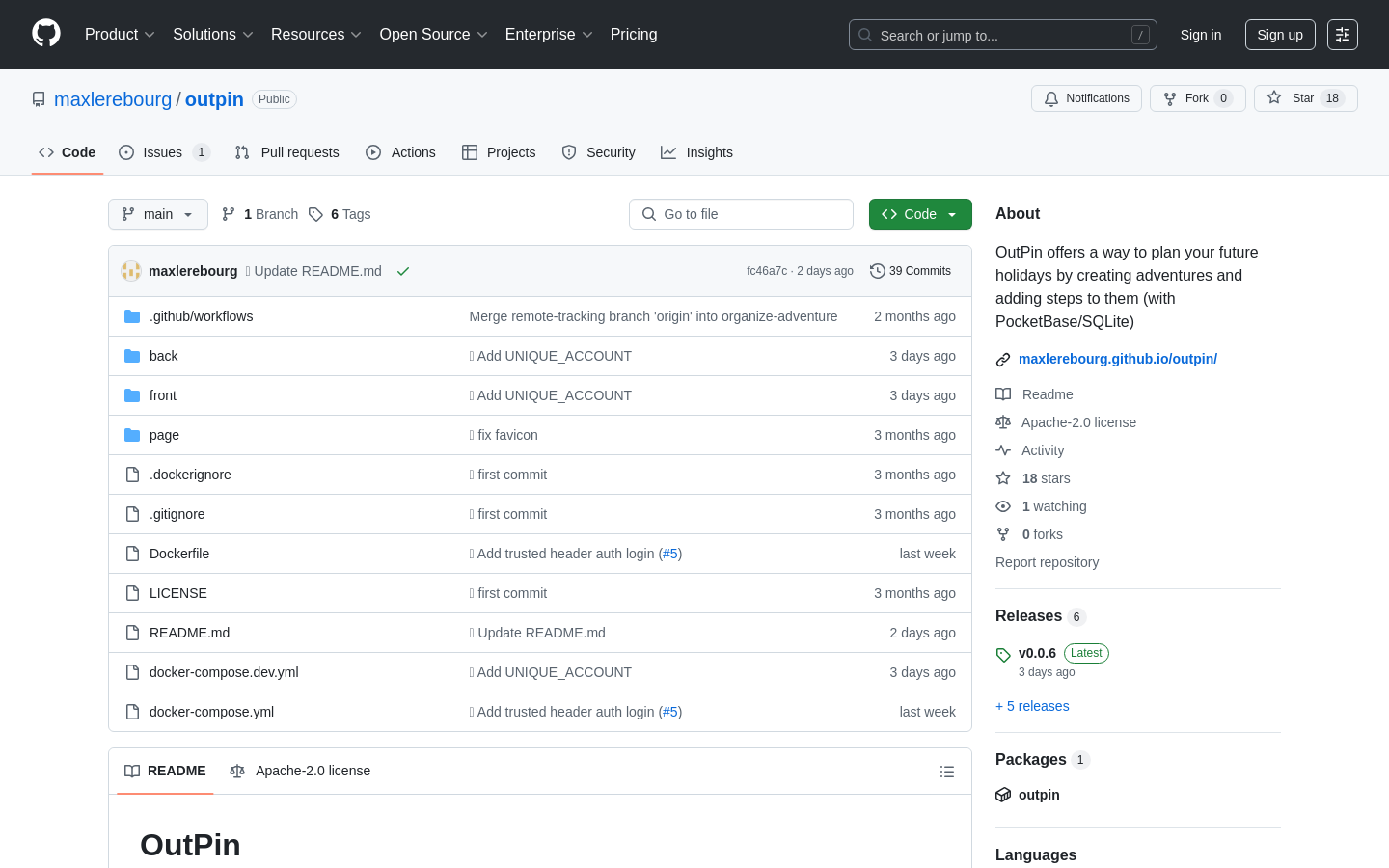Click the Dockerfile file icon
The width and height of the screenshot is (1389, 868).
pyautogui.click(x=132, y=554)
